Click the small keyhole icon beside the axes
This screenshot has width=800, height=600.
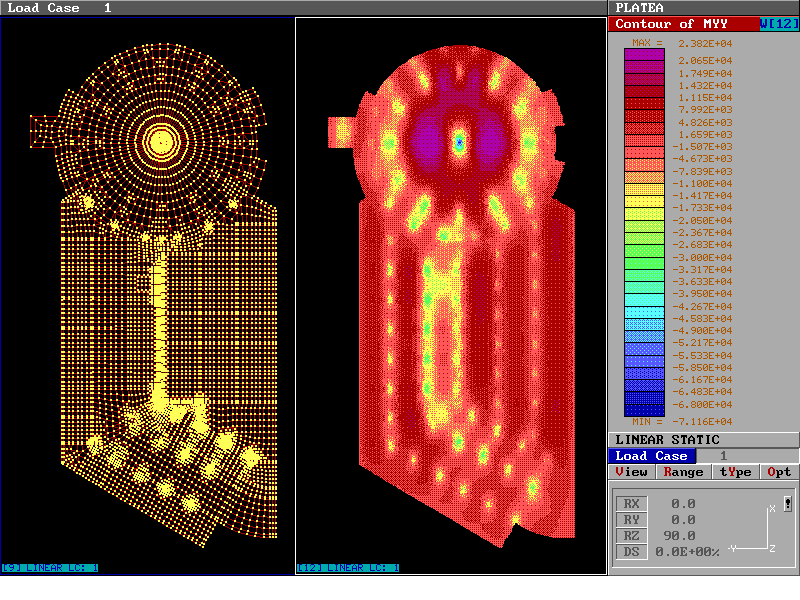[788, 504]
